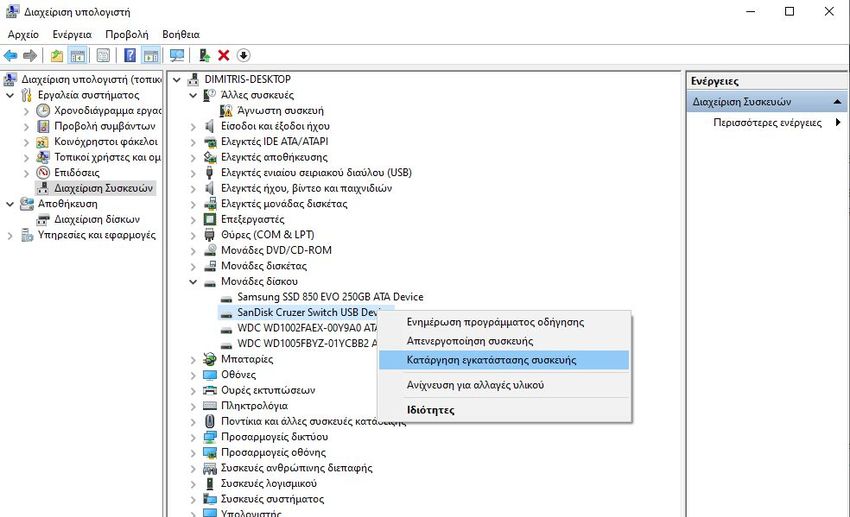
Task: Collapse the Διαχείριση Συσκευών actions section header arrow
Action: 838,101
